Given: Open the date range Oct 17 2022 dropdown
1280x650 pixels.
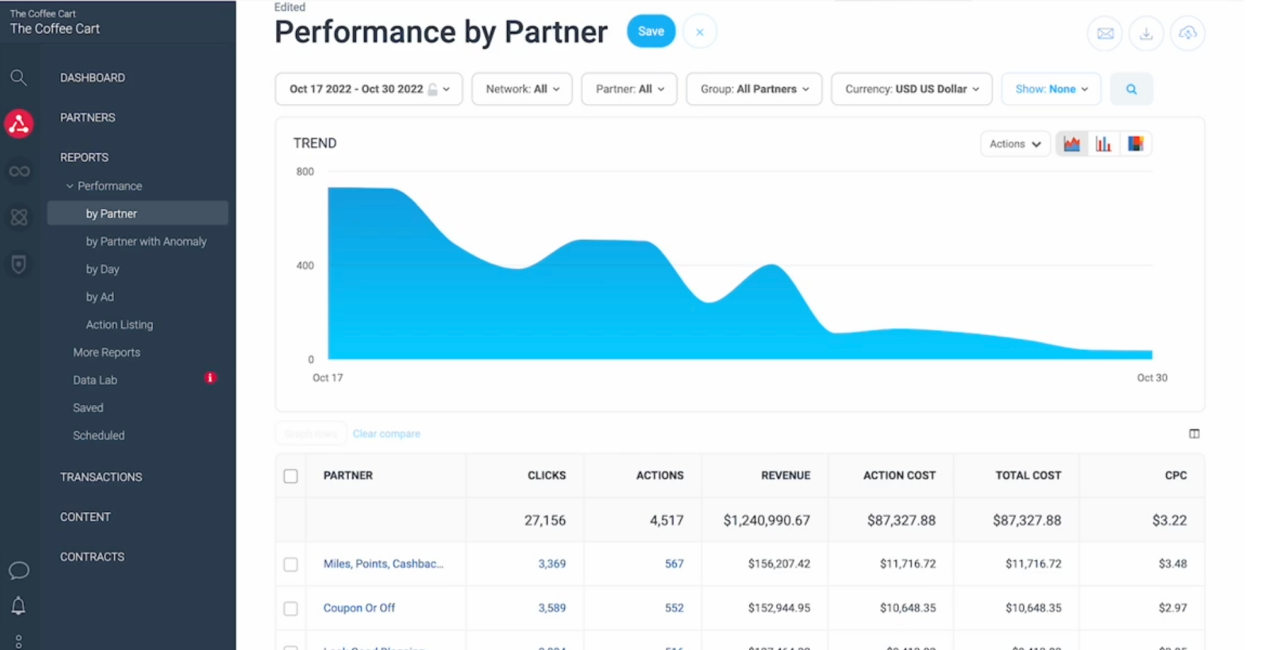Looking at the screenshot, I should (368, 89).
